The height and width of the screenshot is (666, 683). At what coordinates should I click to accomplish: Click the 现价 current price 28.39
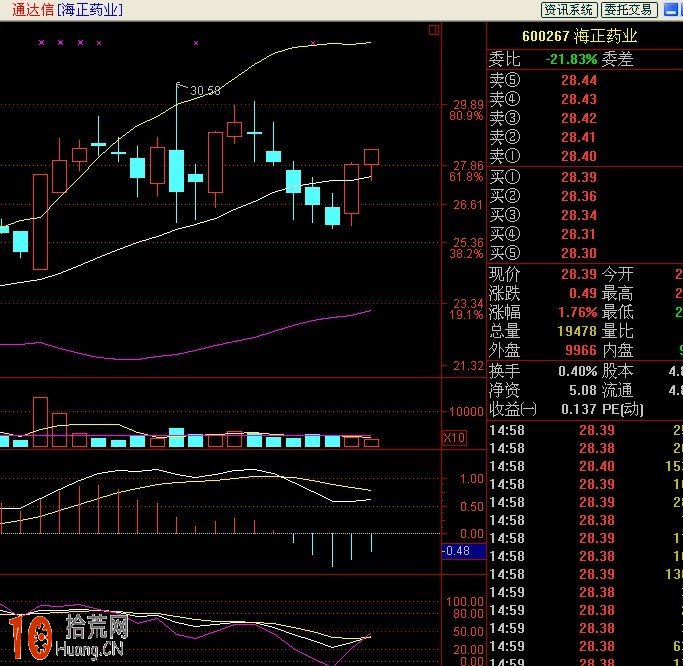(x=578, y=274)
